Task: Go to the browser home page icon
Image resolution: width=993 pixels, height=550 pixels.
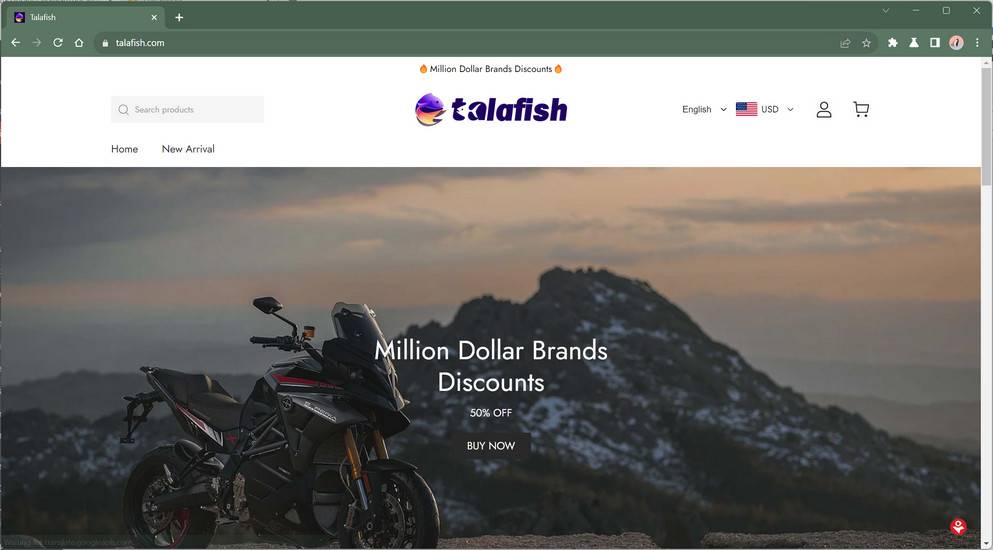Action: [79, 42]
